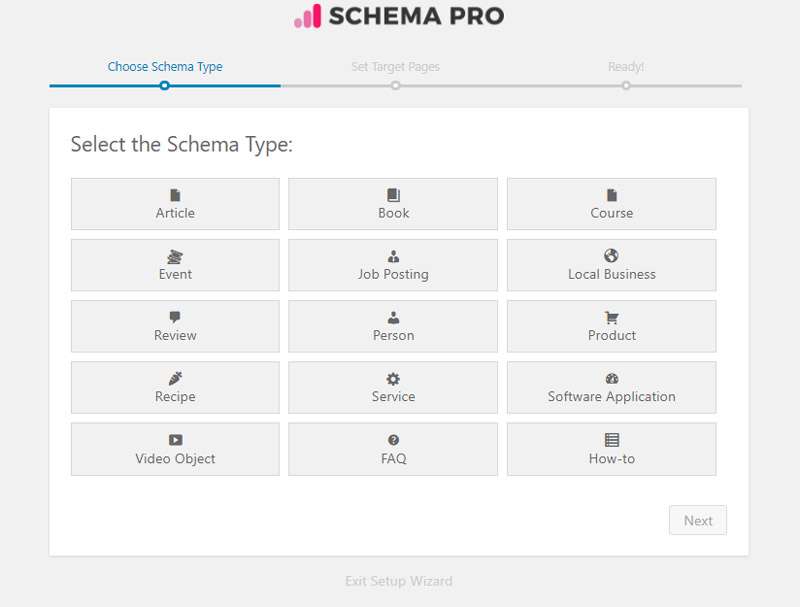Select the Product shopping cart icon
Image resolution: width=800 pixels, height=607 pixels.
click(612, 318)
